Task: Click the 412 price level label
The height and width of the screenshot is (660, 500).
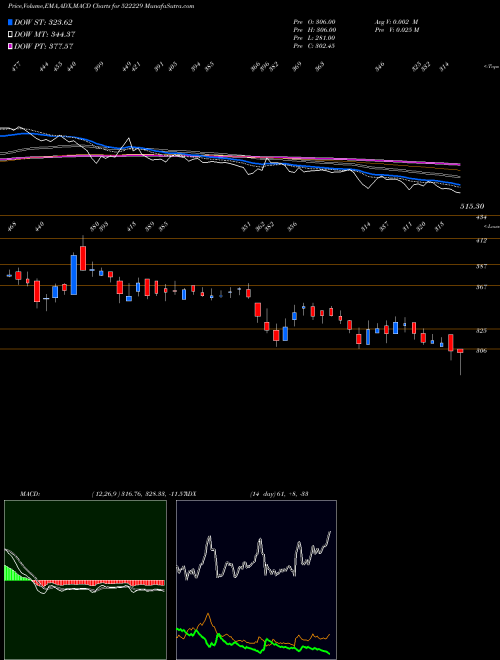Action: pos(481,241)
